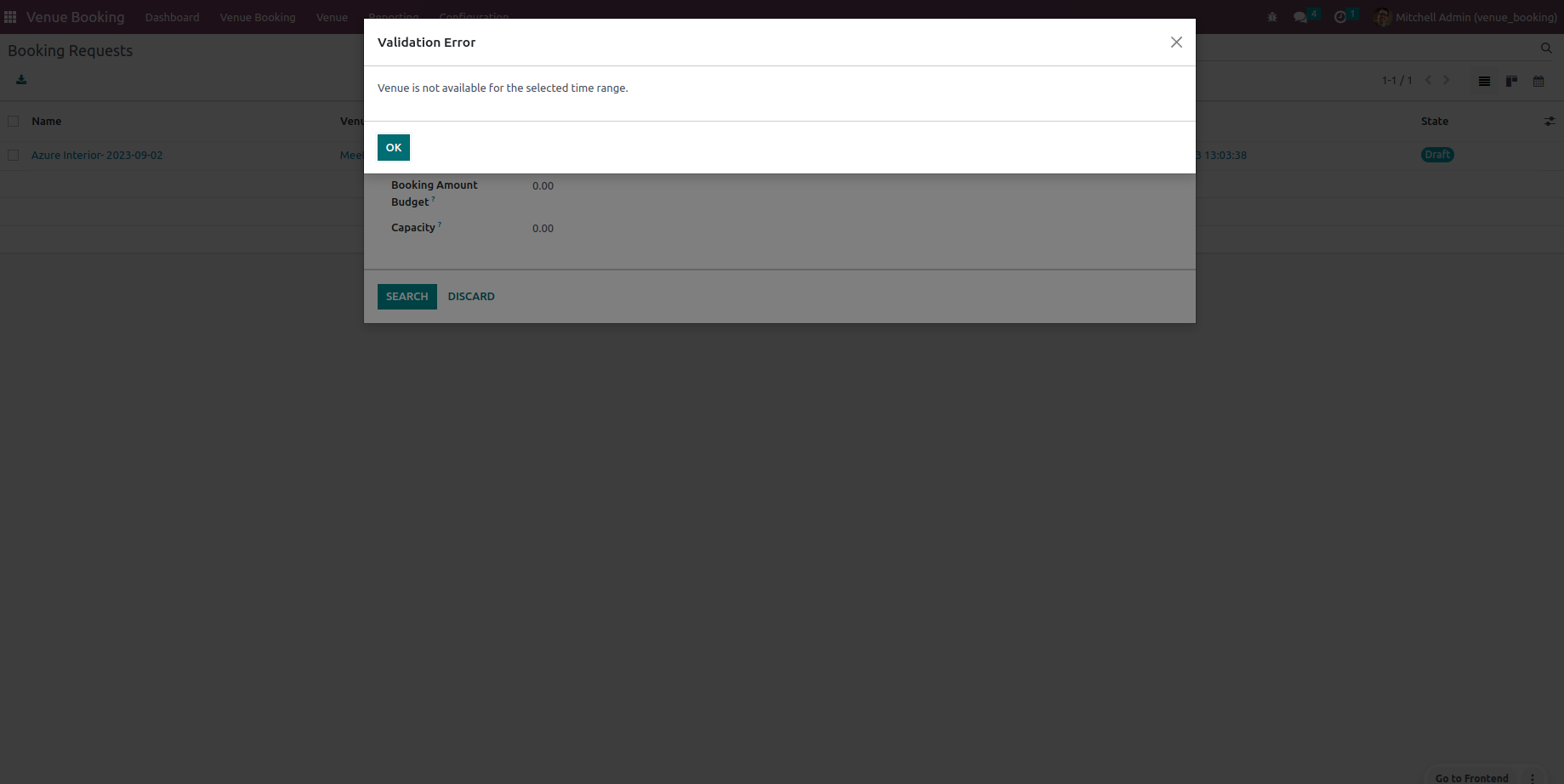Sort by Name column header
The width and height of the screenshot is (1564, 784).
pyautogui.click(x=46, y=122)
